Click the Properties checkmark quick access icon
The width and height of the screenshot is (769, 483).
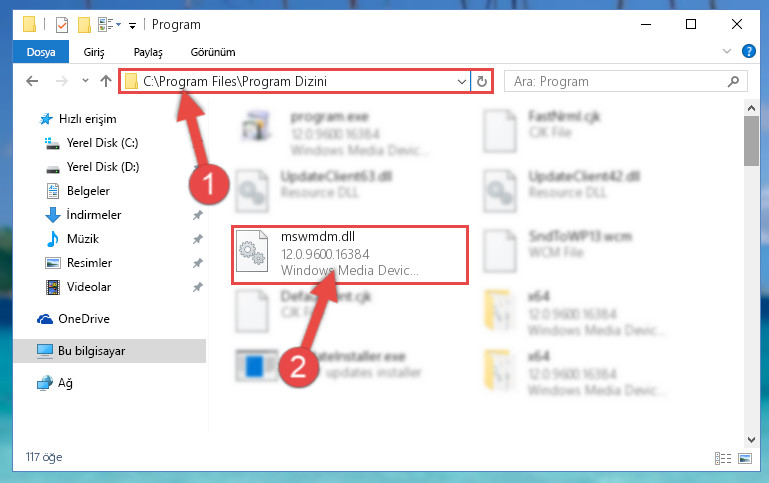pyautogui.click(x=62, y=25)
